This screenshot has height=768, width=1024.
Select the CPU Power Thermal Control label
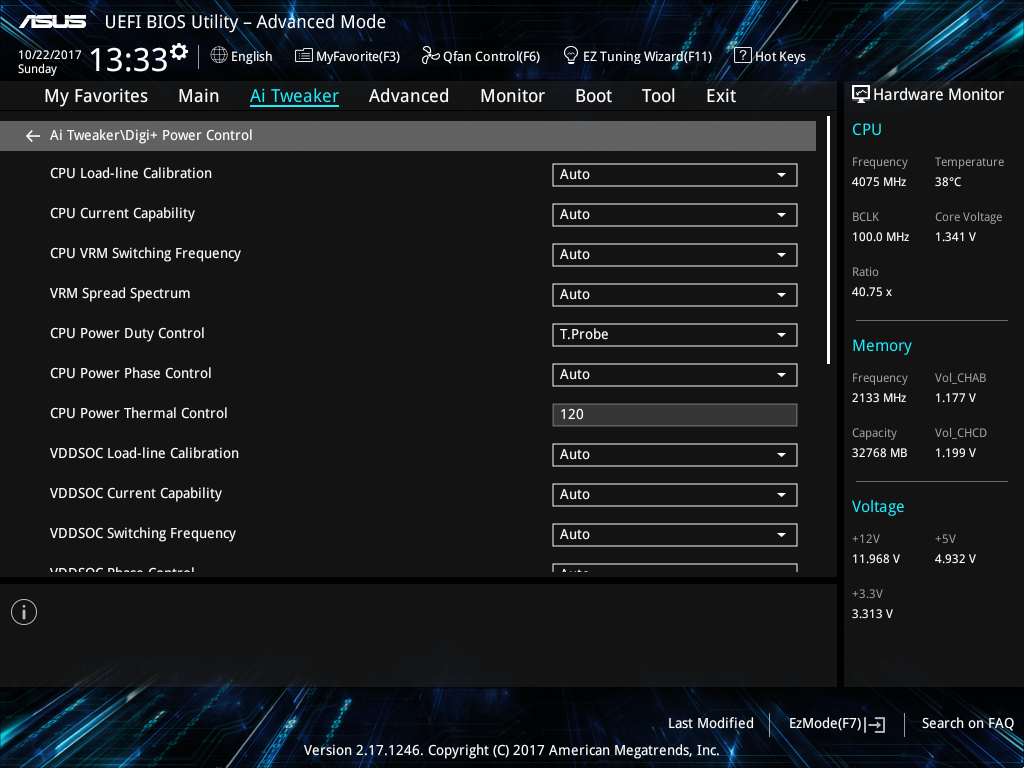tap(138, 413)
